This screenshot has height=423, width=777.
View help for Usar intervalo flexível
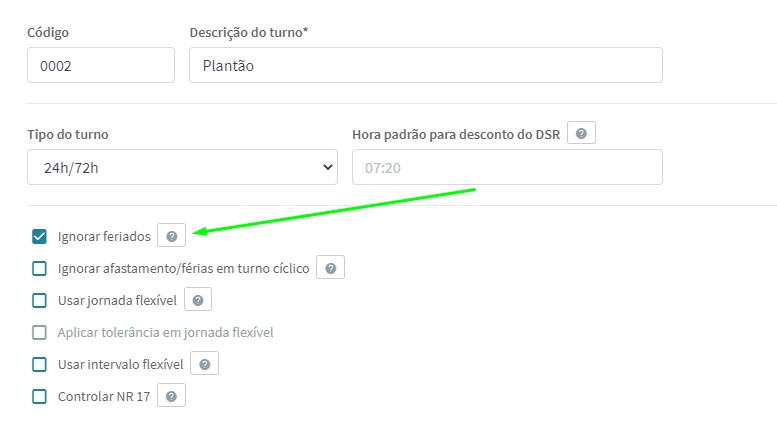click(x=205, y=364)
